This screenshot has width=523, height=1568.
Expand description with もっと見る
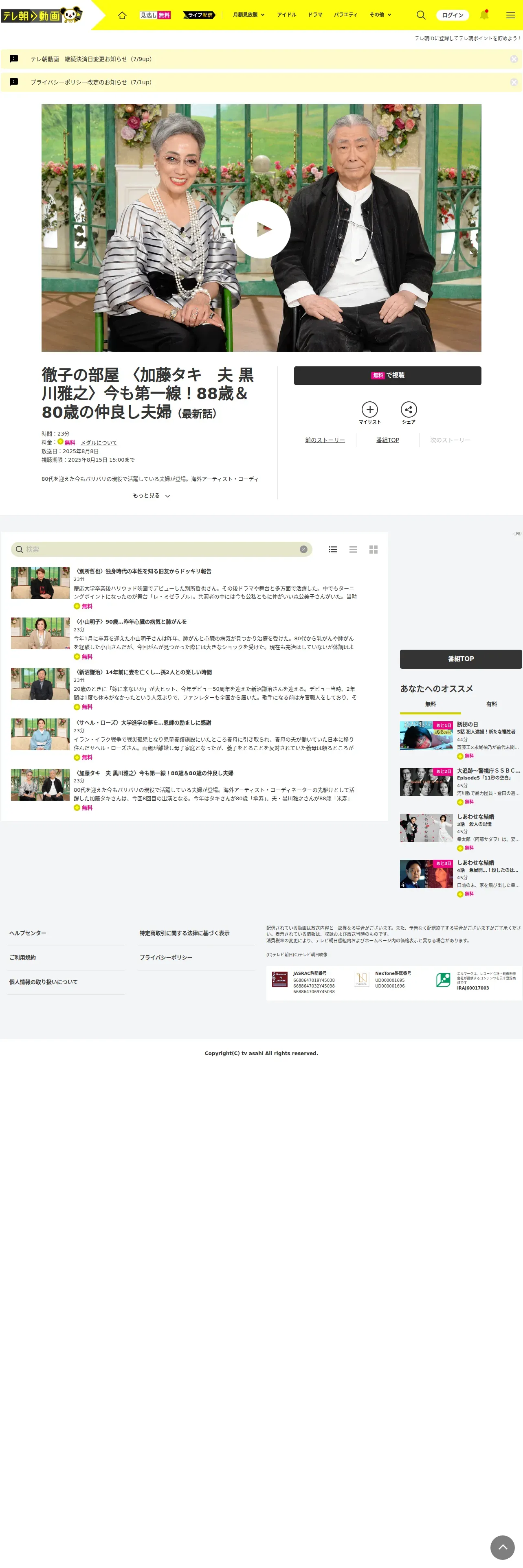pyautogui.click(x=151, y=495)
